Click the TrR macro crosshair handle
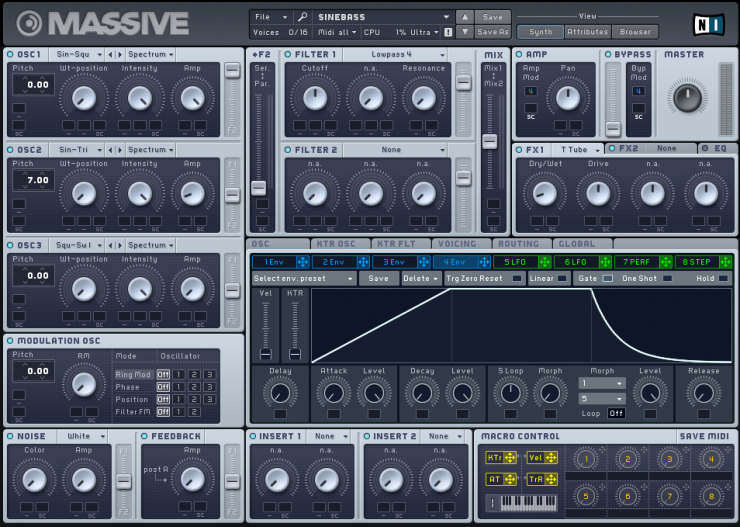This screenshot has width=740, height=527. click(551, 479)
